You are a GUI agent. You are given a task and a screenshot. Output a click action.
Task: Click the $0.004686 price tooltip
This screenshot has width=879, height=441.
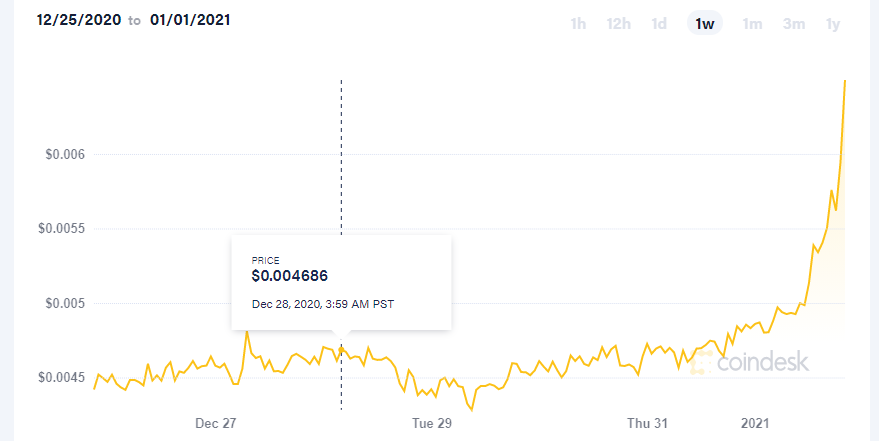341,282
